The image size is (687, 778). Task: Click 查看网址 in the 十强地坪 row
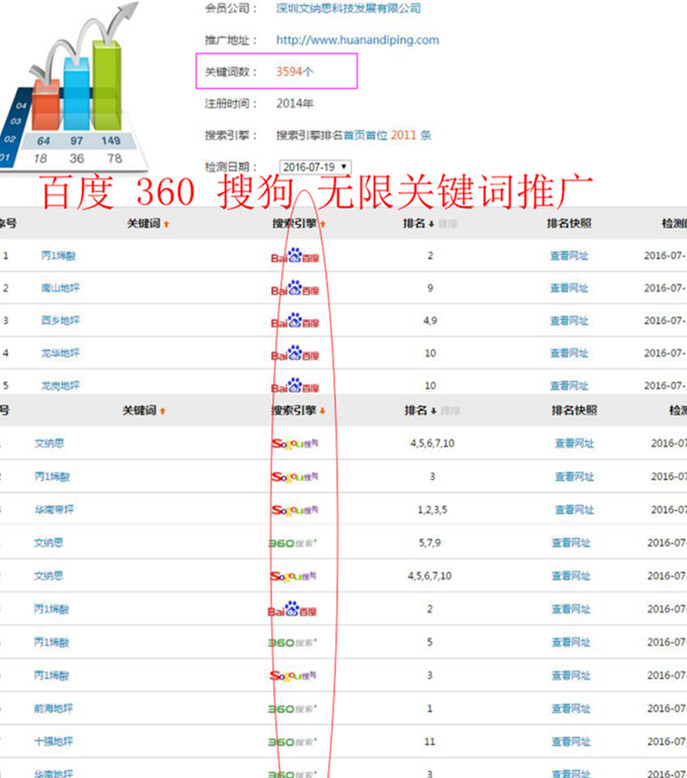[571, 741]
